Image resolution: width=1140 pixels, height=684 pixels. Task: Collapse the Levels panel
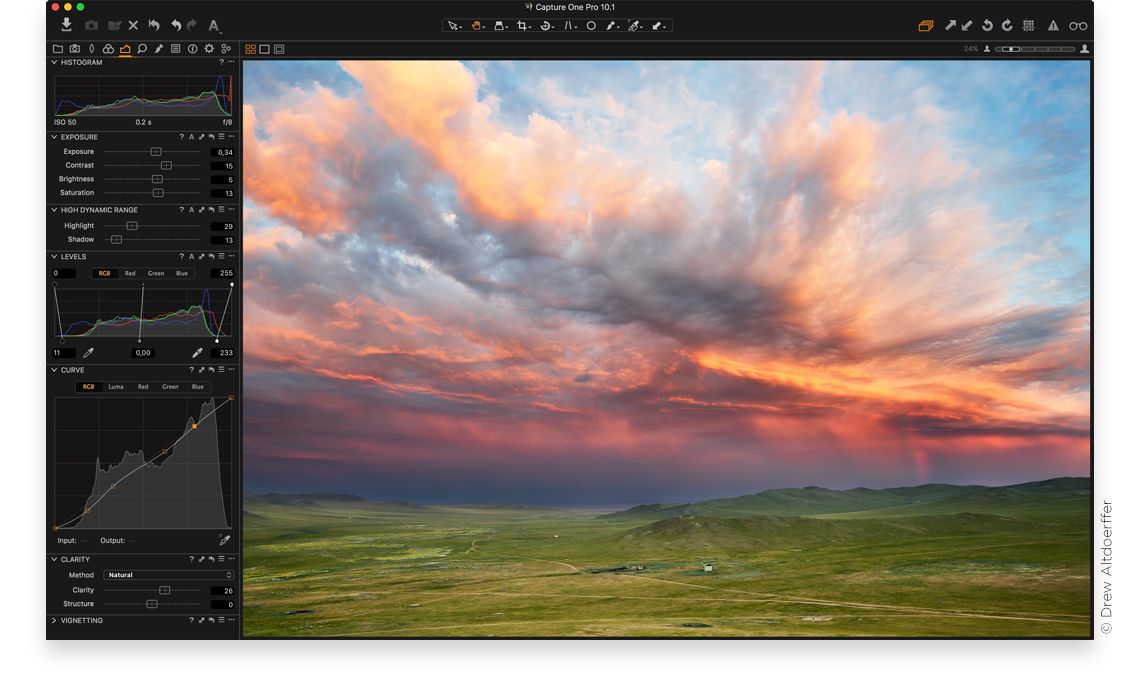pos(54,257)
